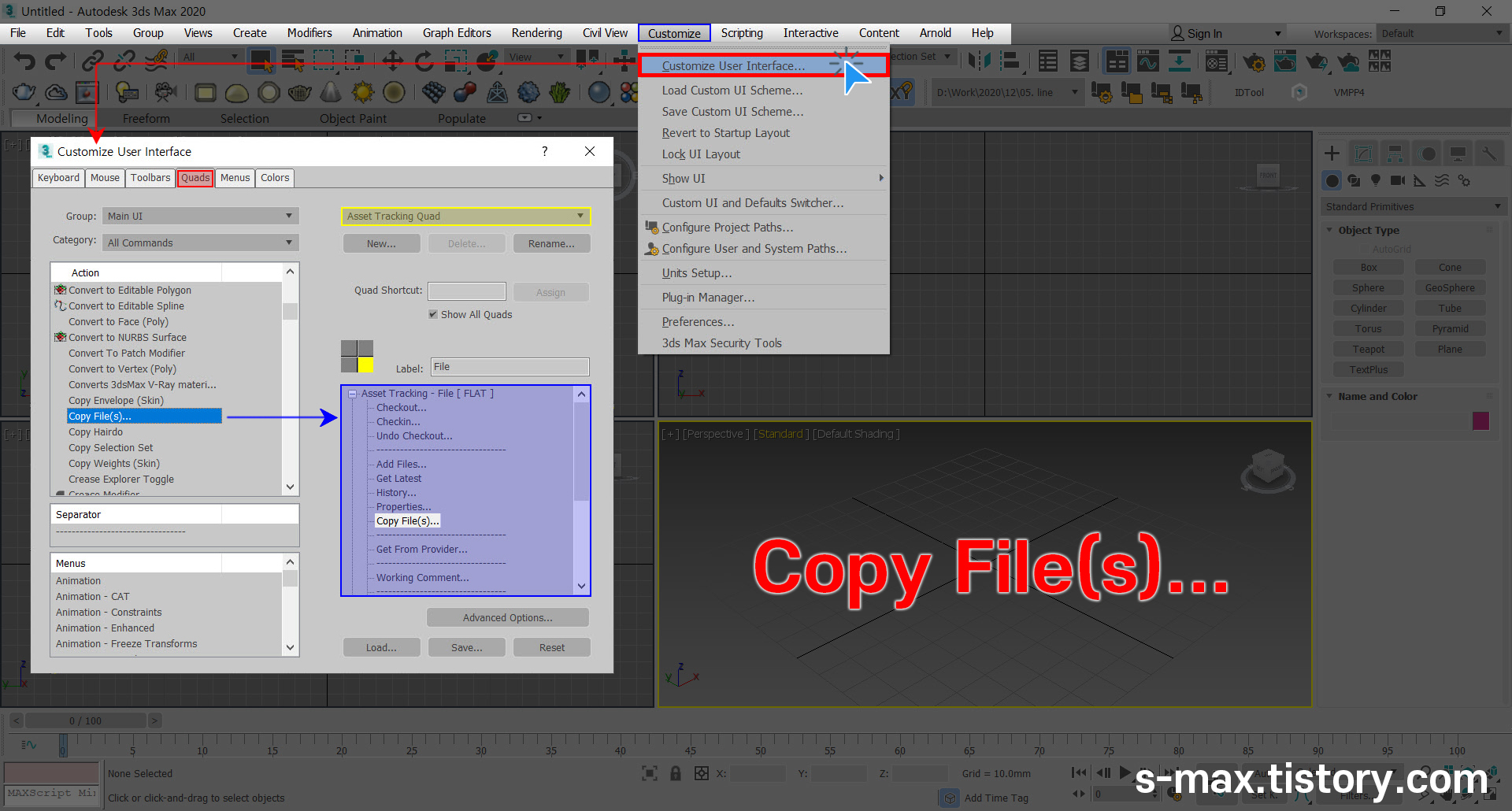Open the Material Editor icon
Image resolution: width=1512 pixels, height=811 pixels.
1217,61
